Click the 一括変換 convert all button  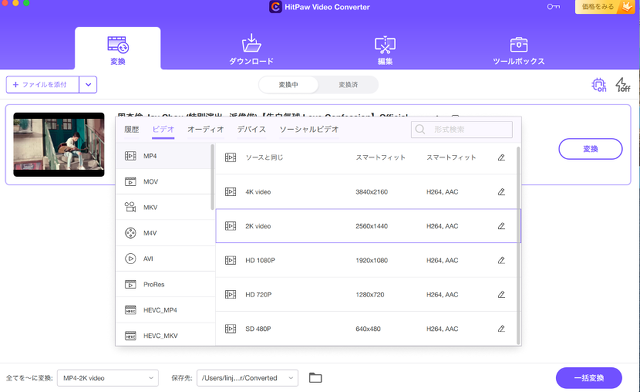[589, 378]
